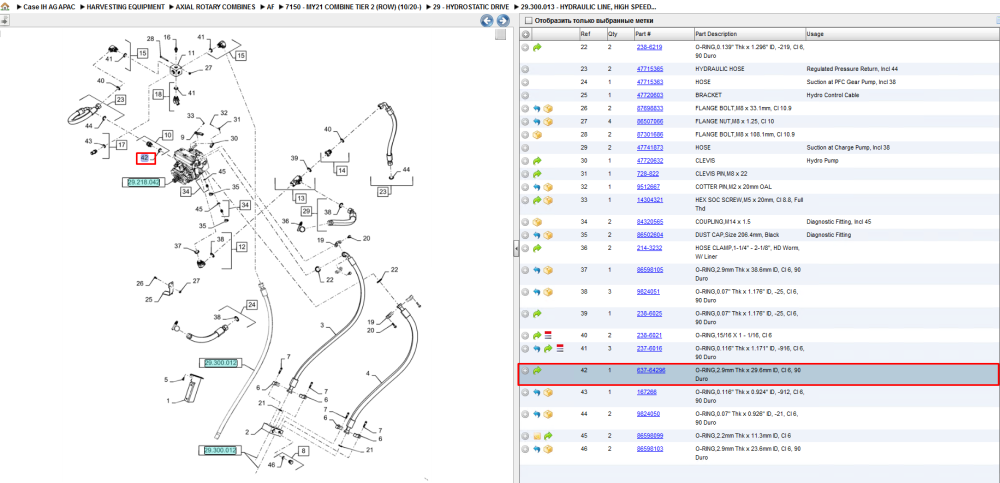
Task: Click the green arrow icon for ref 22
Action: pos(537,47)
